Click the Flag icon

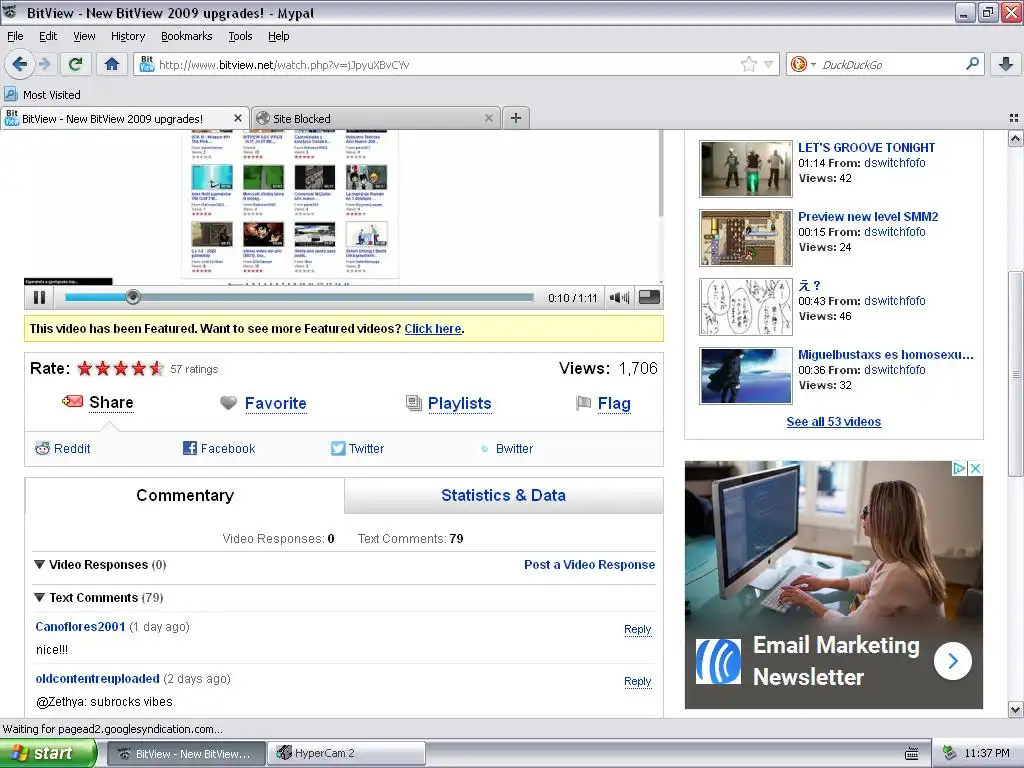[583, 403]
